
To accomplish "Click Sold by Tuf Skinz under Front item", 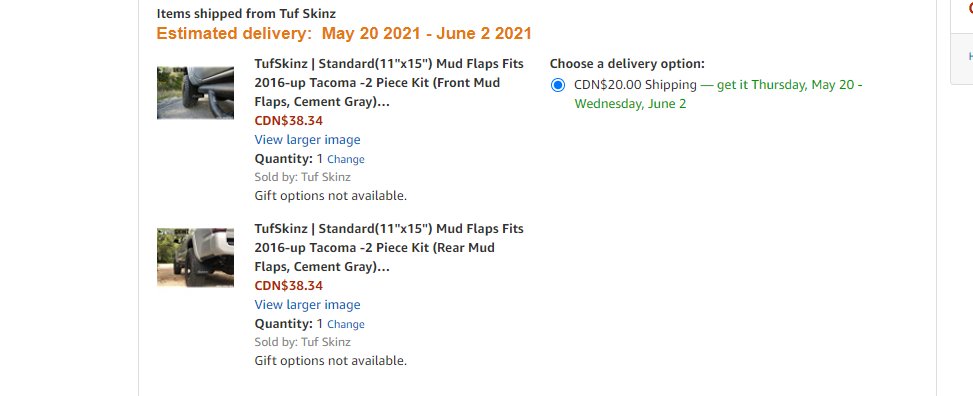I will coord(302,177).
